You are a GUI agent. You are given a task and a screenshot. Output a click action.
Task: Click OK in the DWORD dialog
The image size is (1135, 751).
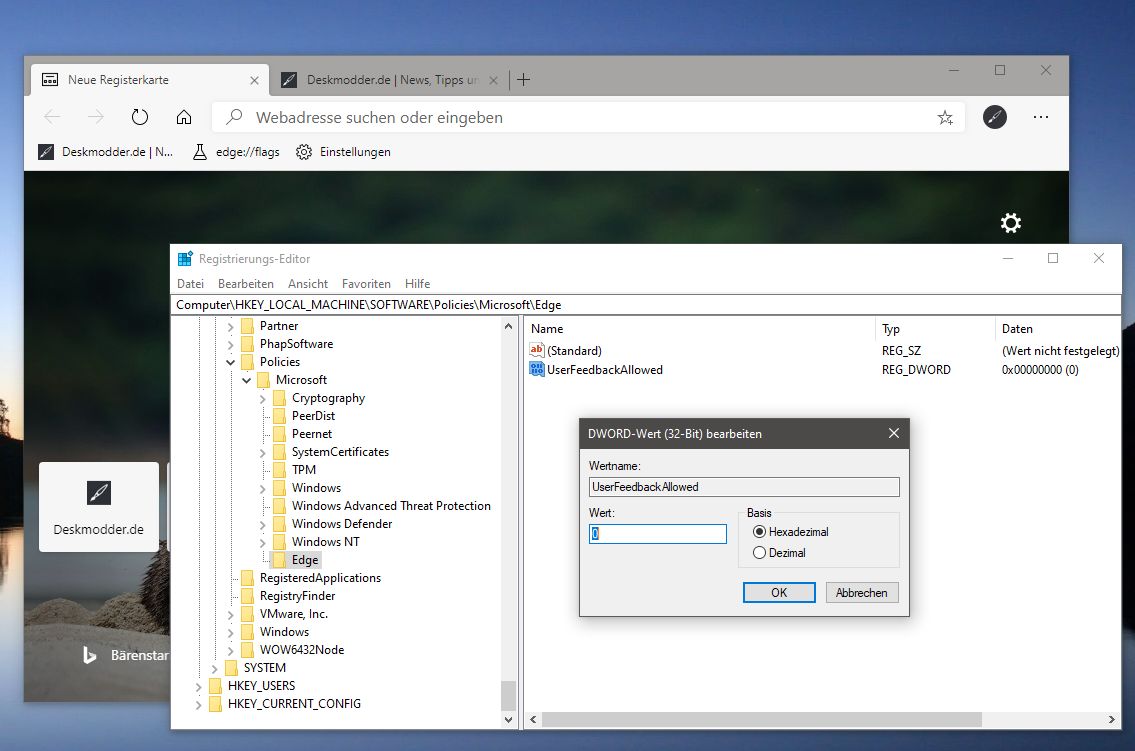click(x=779, y=593)
